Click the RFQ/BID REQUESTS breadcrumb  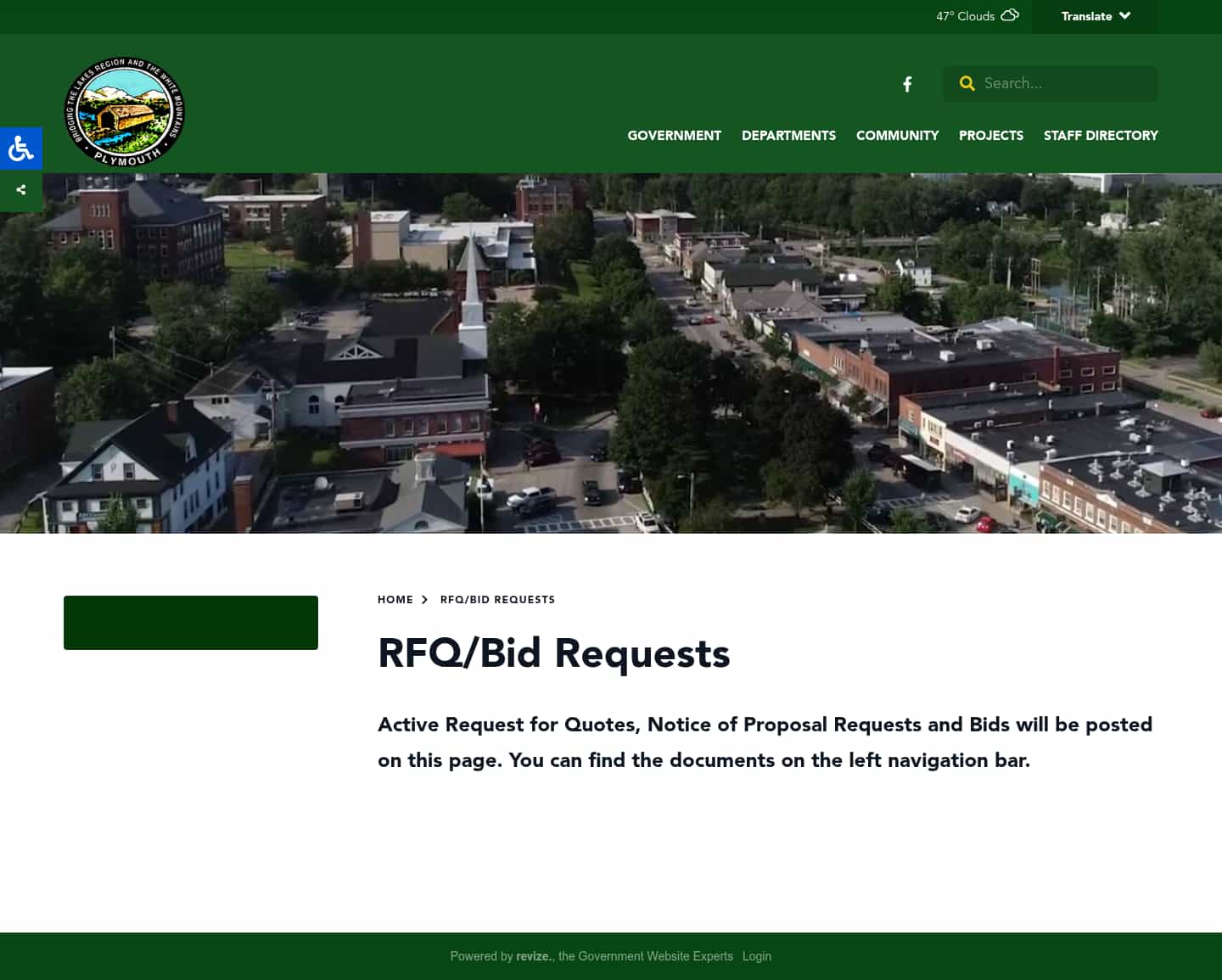[x=497, y=599]
